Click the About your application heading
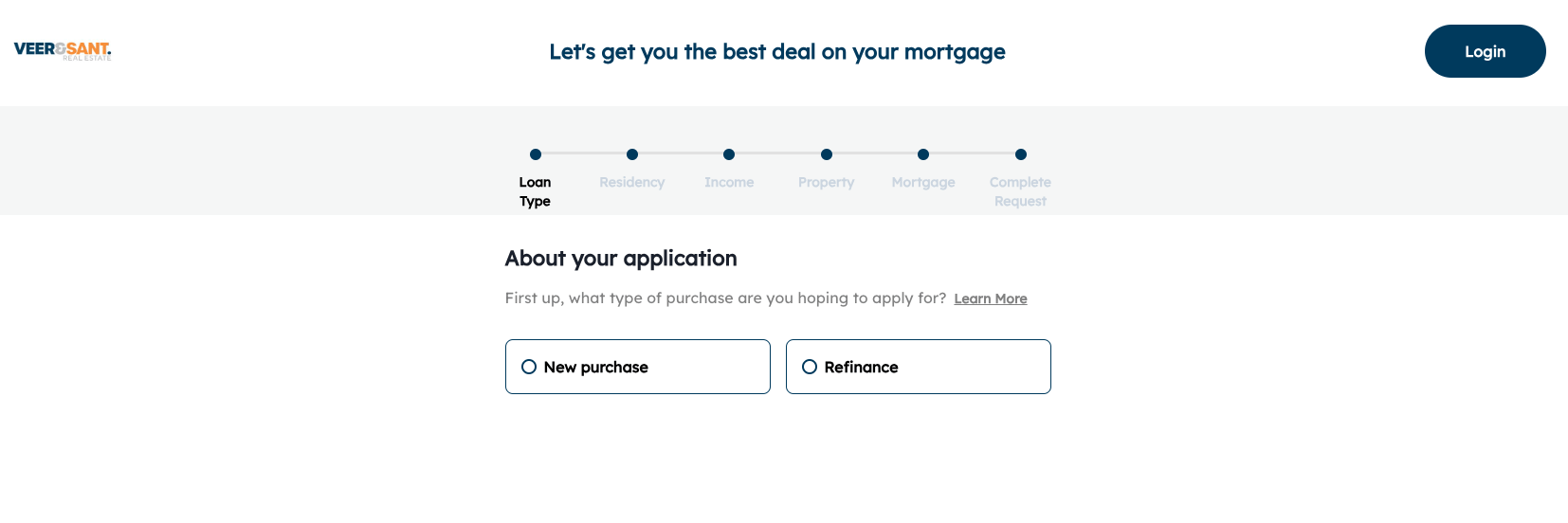This screenshot has height=523, width=1568. click(621, 259)
